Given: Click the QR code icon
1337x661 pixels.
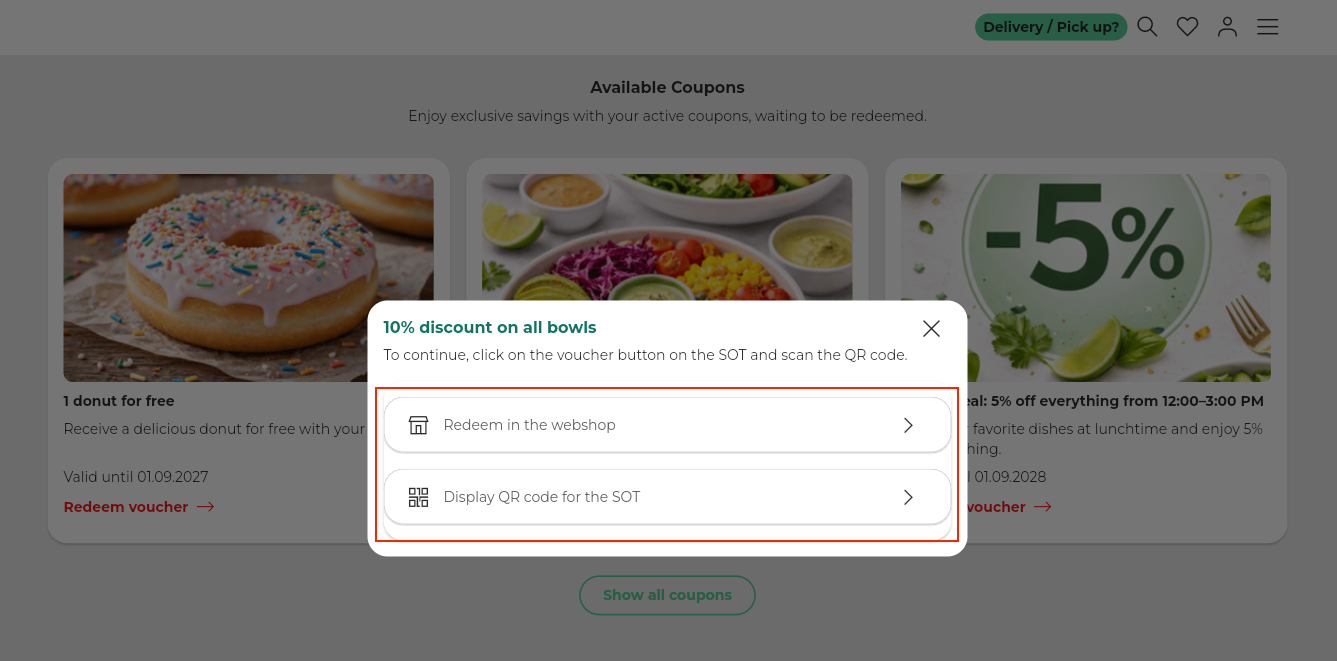Looking at the screenshot, I should point(418,497).
